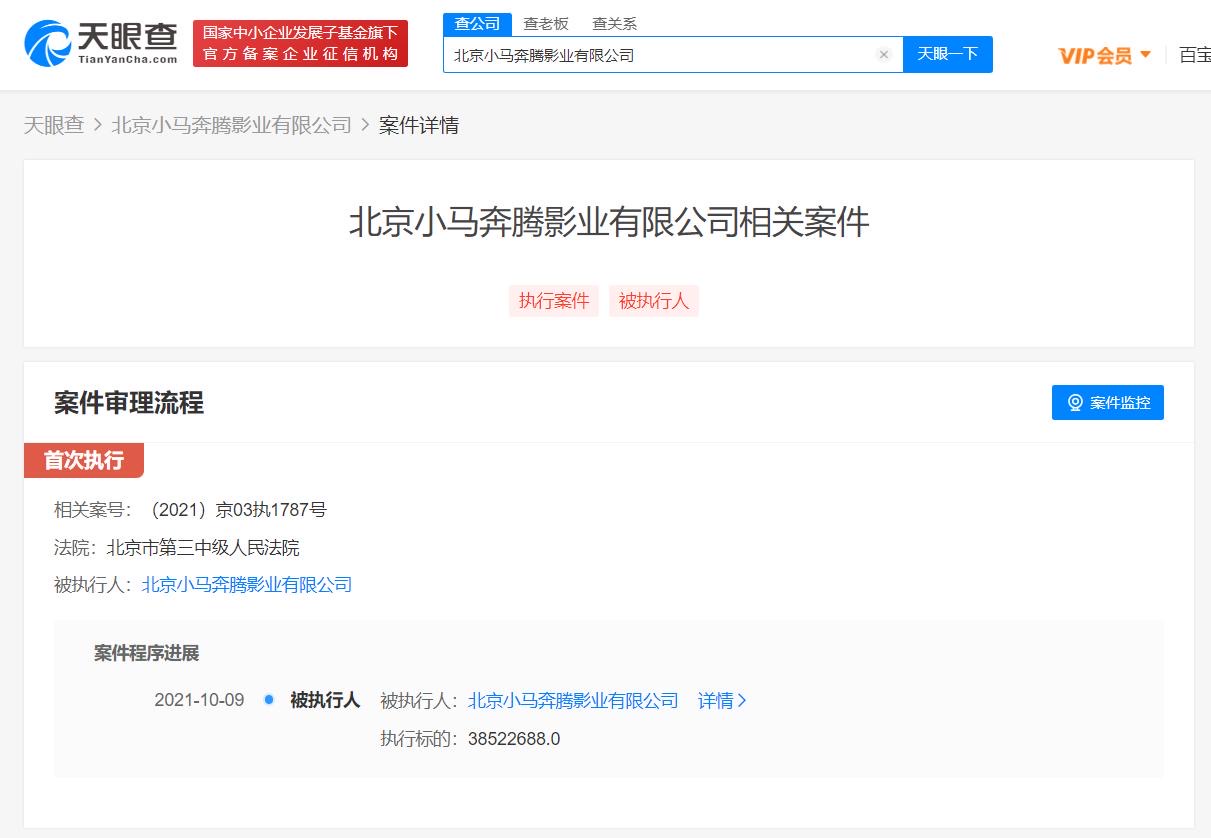Click the red 官方备案企业征信机构 banner
The width and height of the screenshot is (1211, 838).
tap(300, 43)
